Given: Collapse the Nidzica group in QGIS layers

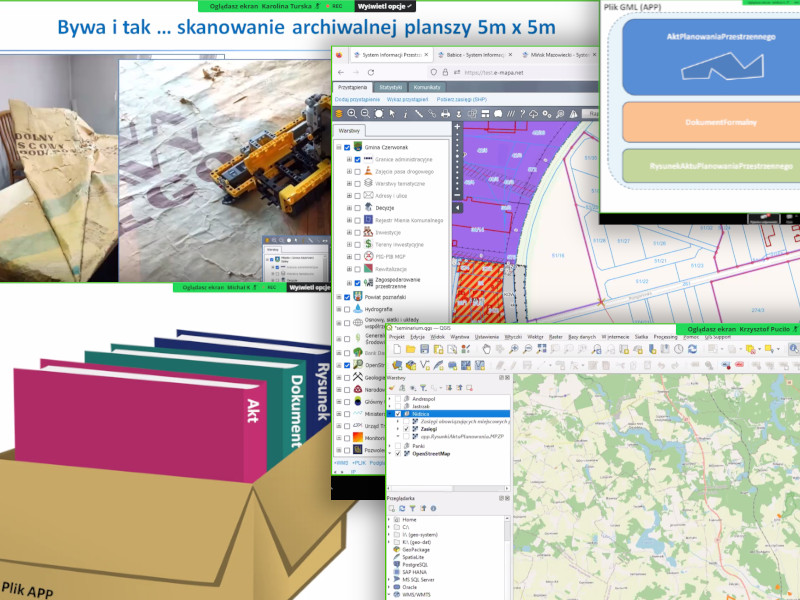Looking at the screenshot, I should [x=390, y=414].
